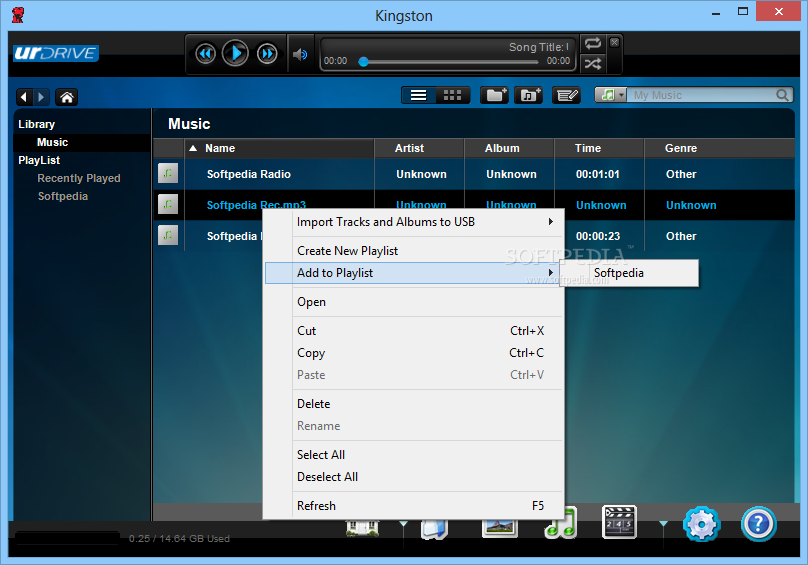Toggle shuffle mode in player
Screen dimensions: 808x565
[593, 64]
